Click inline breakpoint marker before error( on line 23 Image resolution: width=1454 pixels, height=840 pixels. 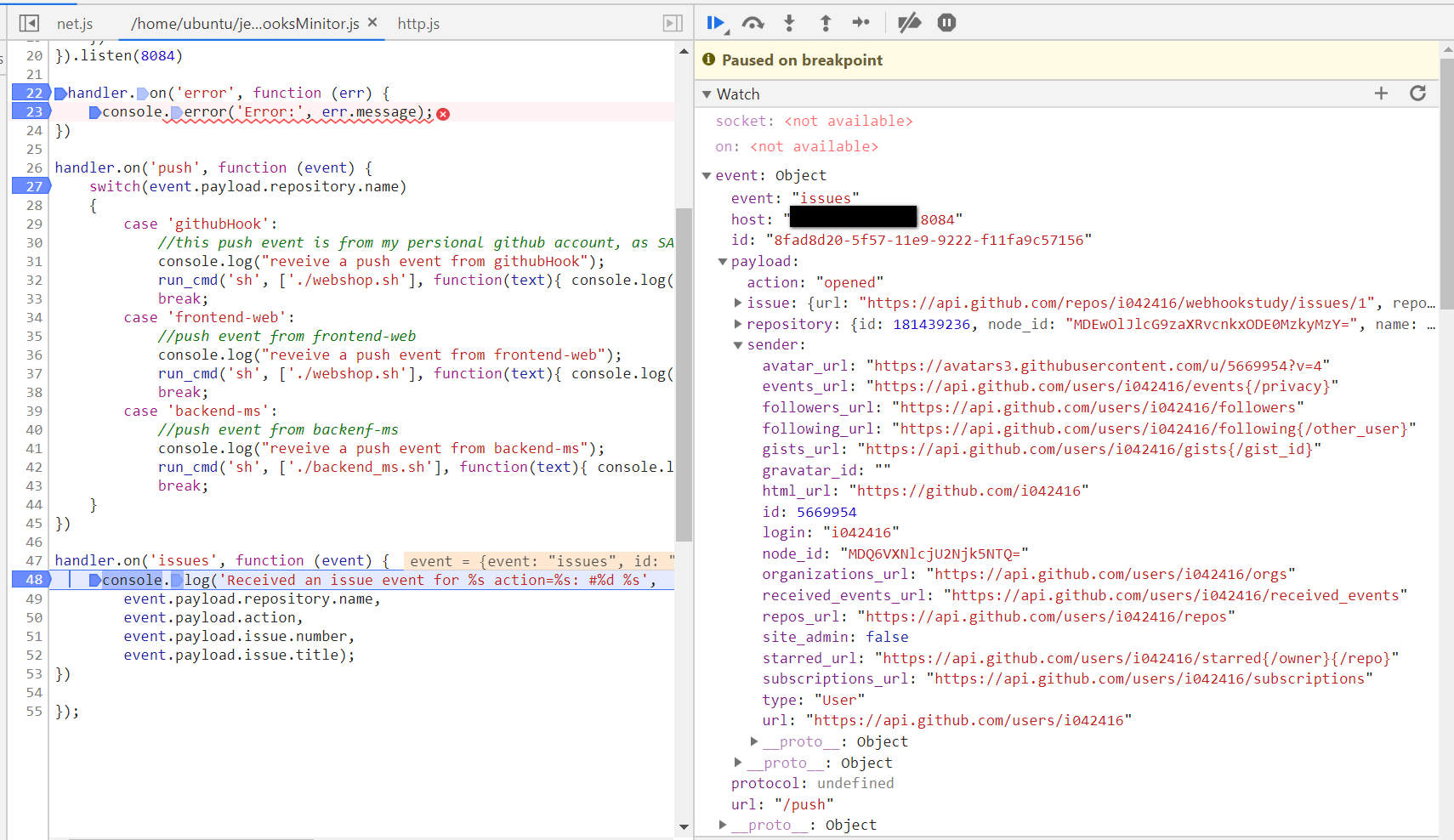(177, 112)
